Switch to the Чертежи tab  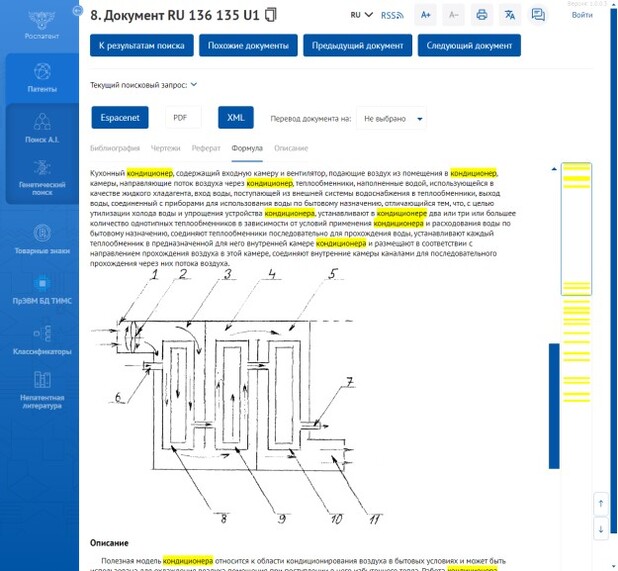[166, 148]
